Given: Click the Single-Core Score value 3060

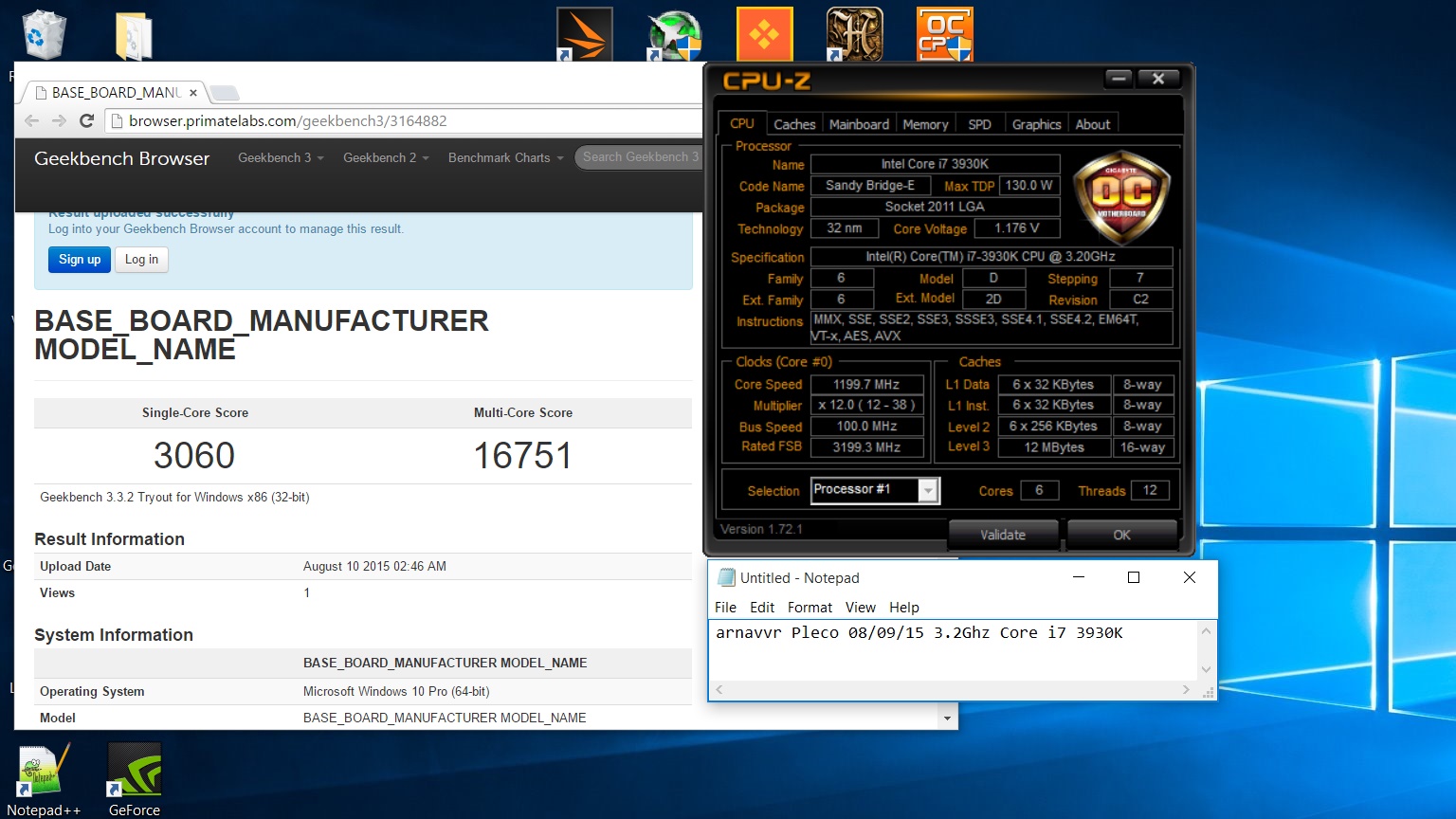Looking at the screenshot, I should pos(194,455).
